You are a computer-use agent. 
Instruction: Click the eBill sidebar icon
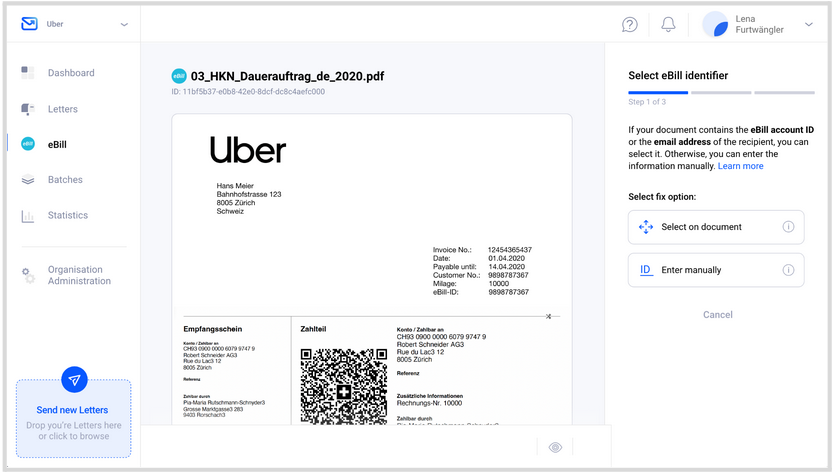click(28, 144)
